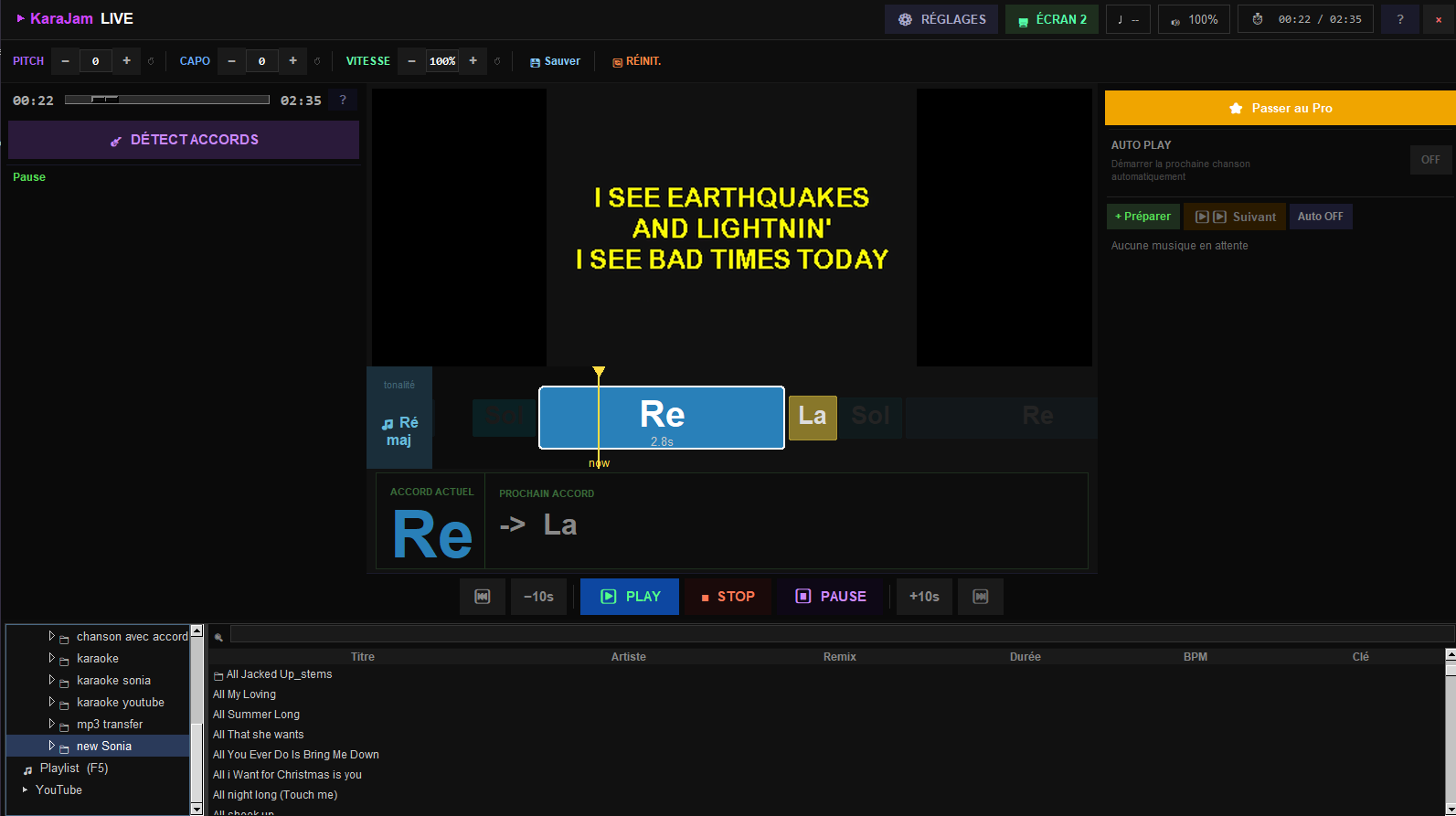Click the Passer au Pro upgrade banner

(x=1280, y=108)
